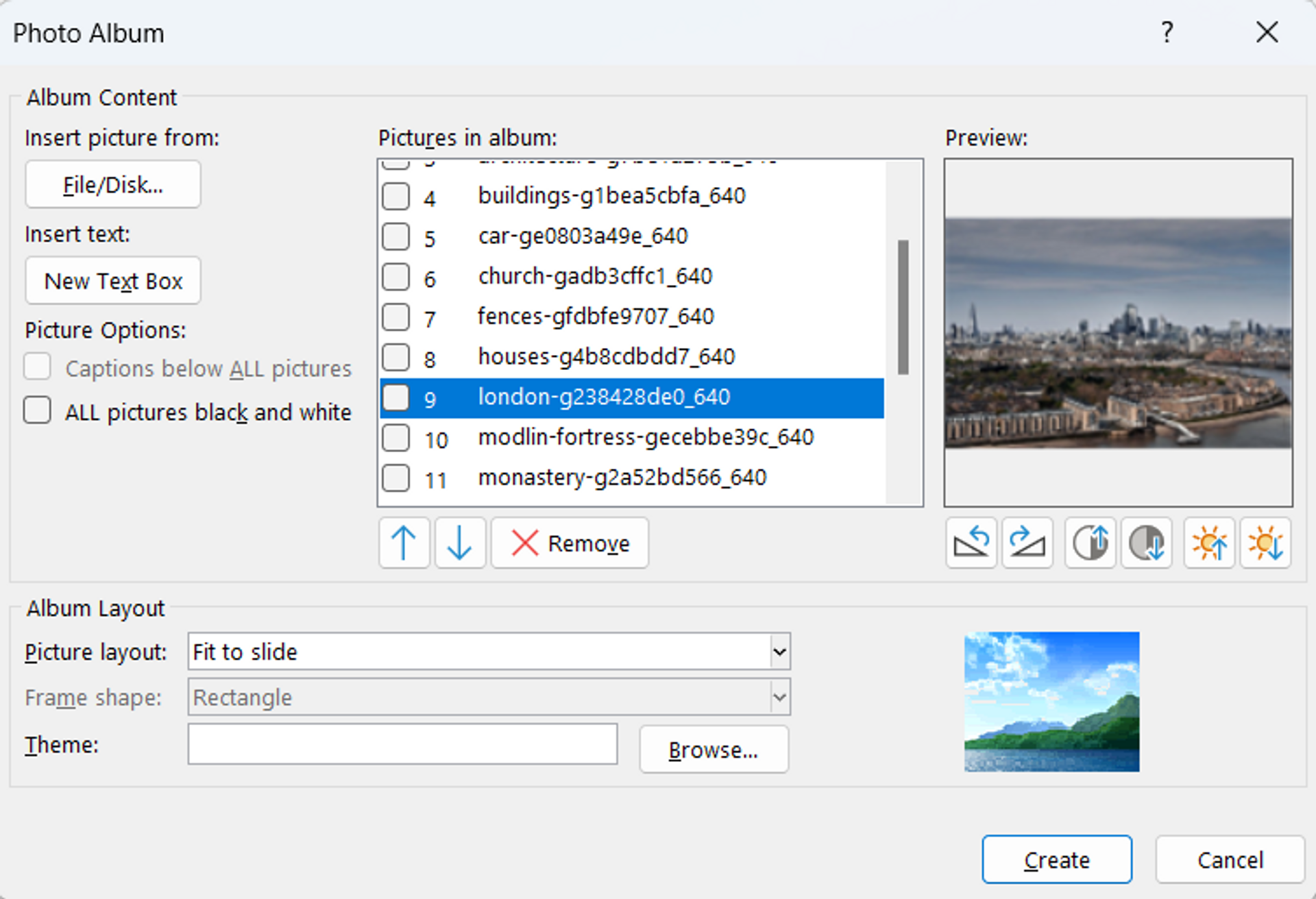Increase contrast of preview picture
The width and height of the screenshot is (1316, 899).
coord(1090,543)
